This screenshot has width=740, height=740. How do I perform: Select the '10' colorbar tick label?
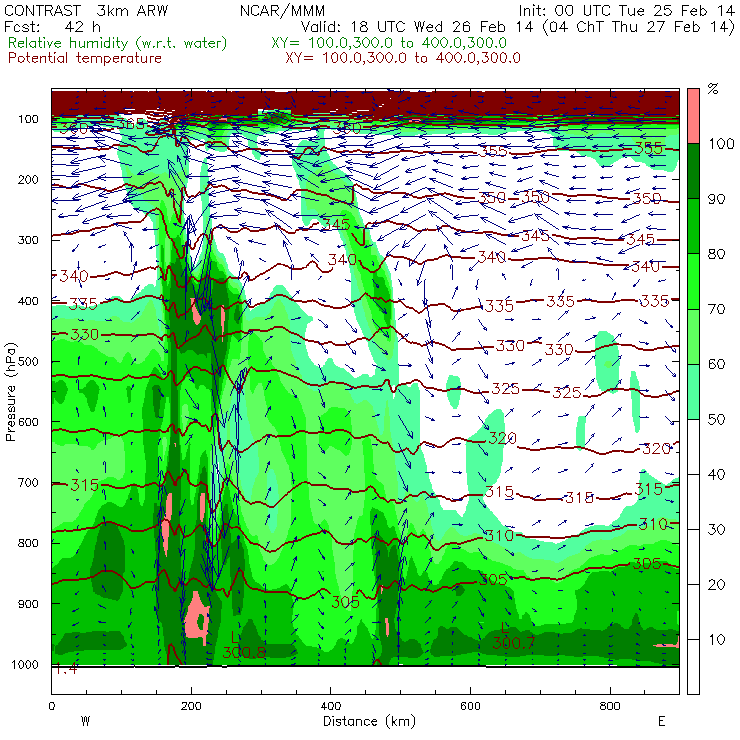point(717,640)
